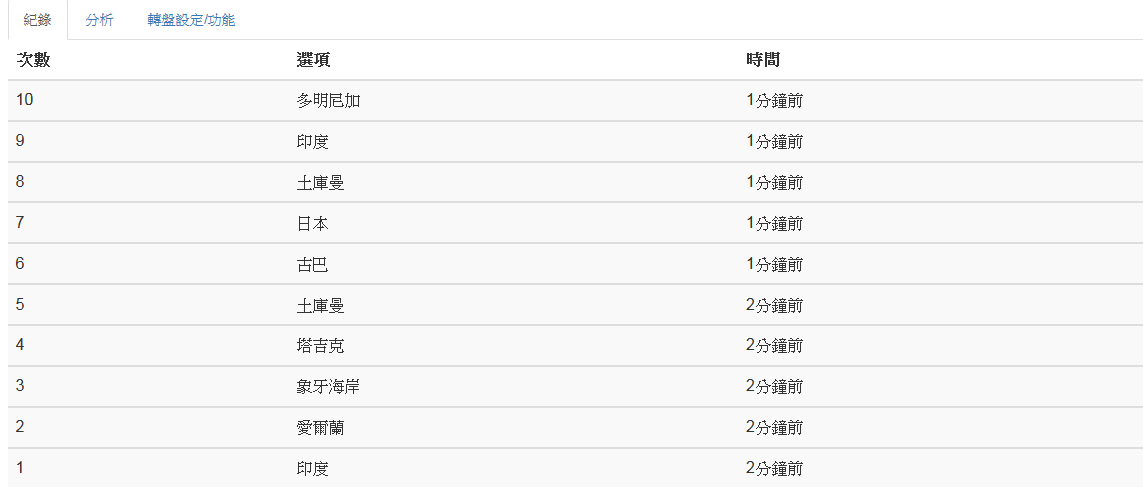Open the 分析 tab
The width and height of the screenshot is (1143, 493).
coord(99,20)
